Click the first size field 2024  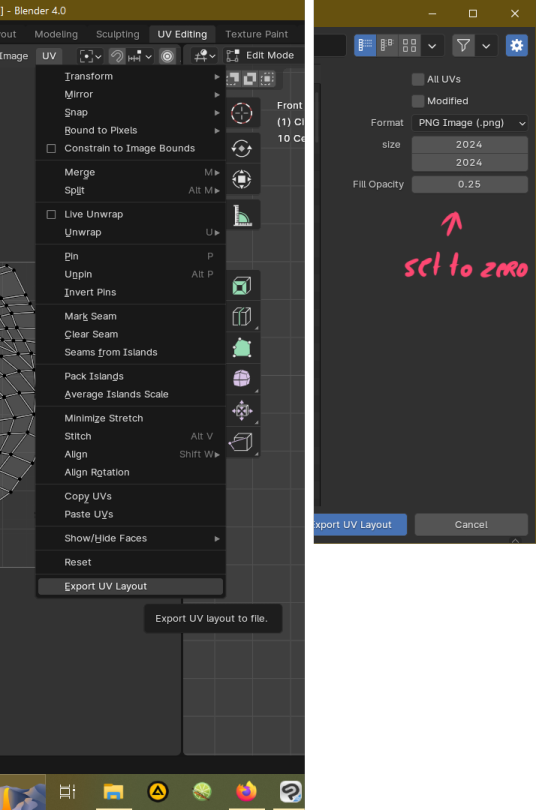pos(469,145)
